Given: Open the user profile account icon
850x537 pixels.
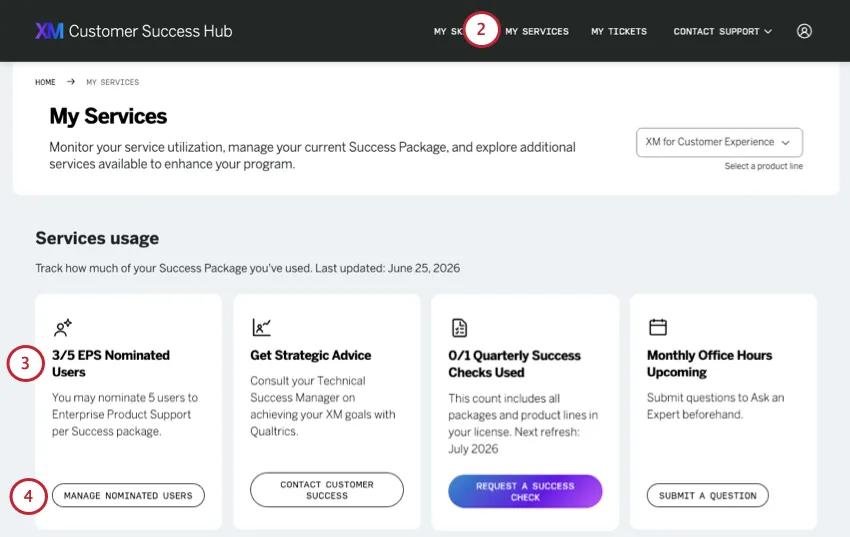Looking at the screenshot, I should (x=804, y=31).
